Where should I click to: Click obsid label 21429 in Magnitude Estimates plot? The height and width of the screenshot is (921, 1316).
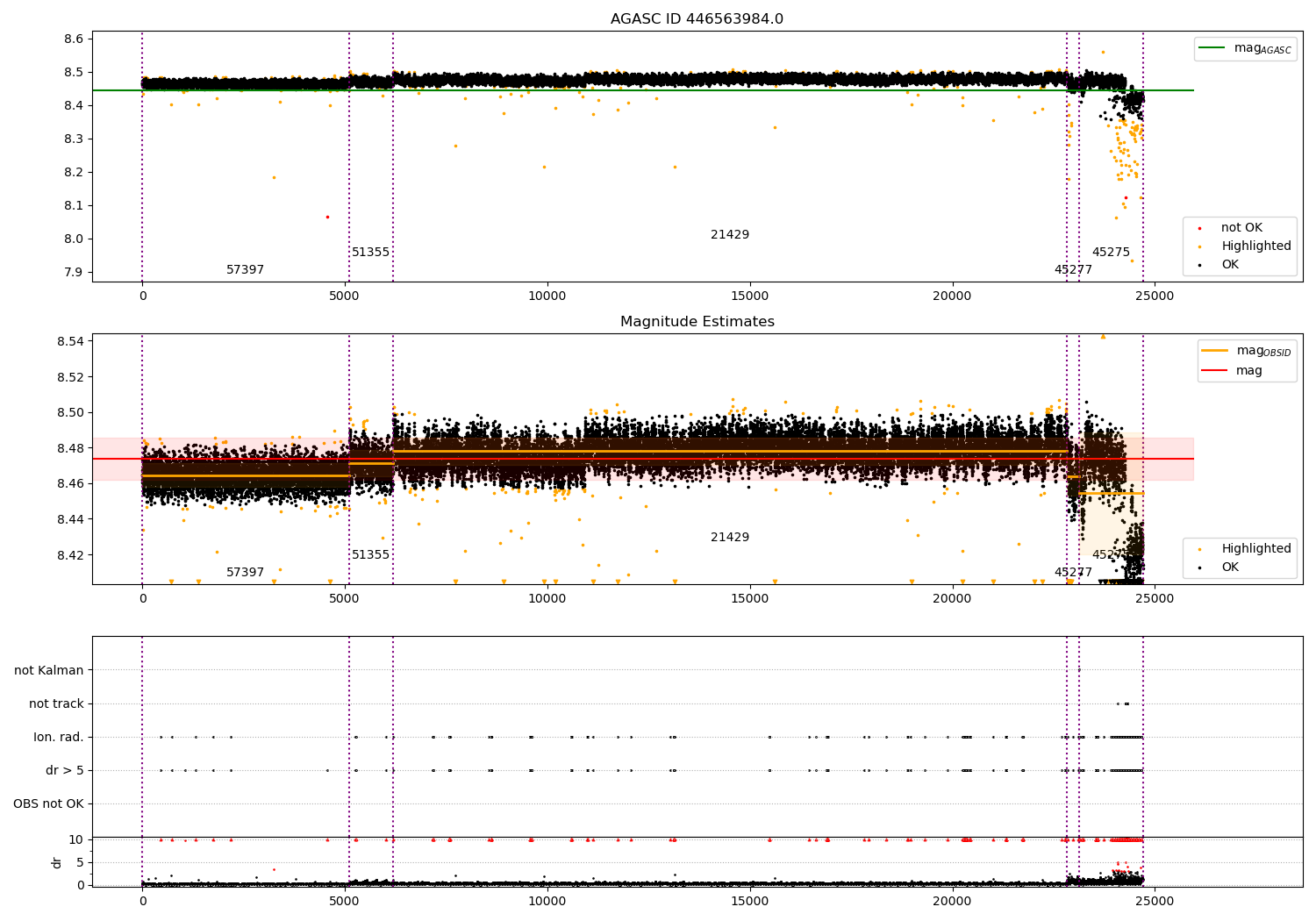730,538
